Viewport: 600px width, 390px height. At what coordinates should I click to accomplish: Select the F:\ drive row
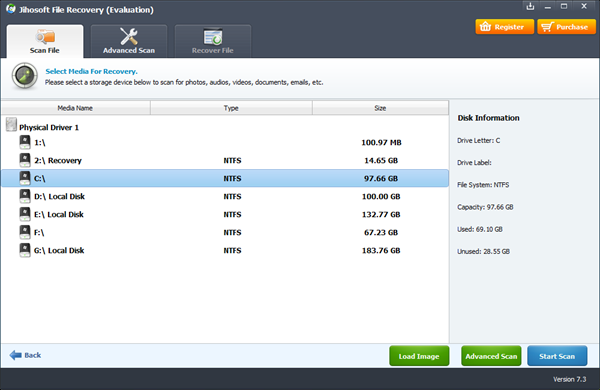point(225,232)
